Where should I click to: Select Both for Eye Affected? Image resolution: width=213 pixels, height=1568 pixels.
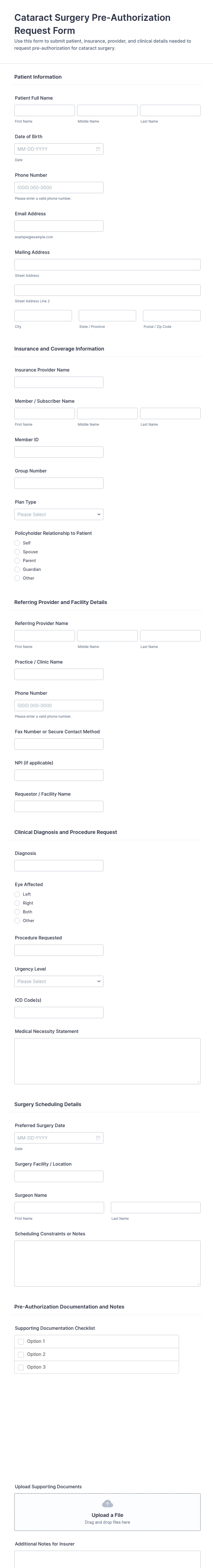[18, 912]
